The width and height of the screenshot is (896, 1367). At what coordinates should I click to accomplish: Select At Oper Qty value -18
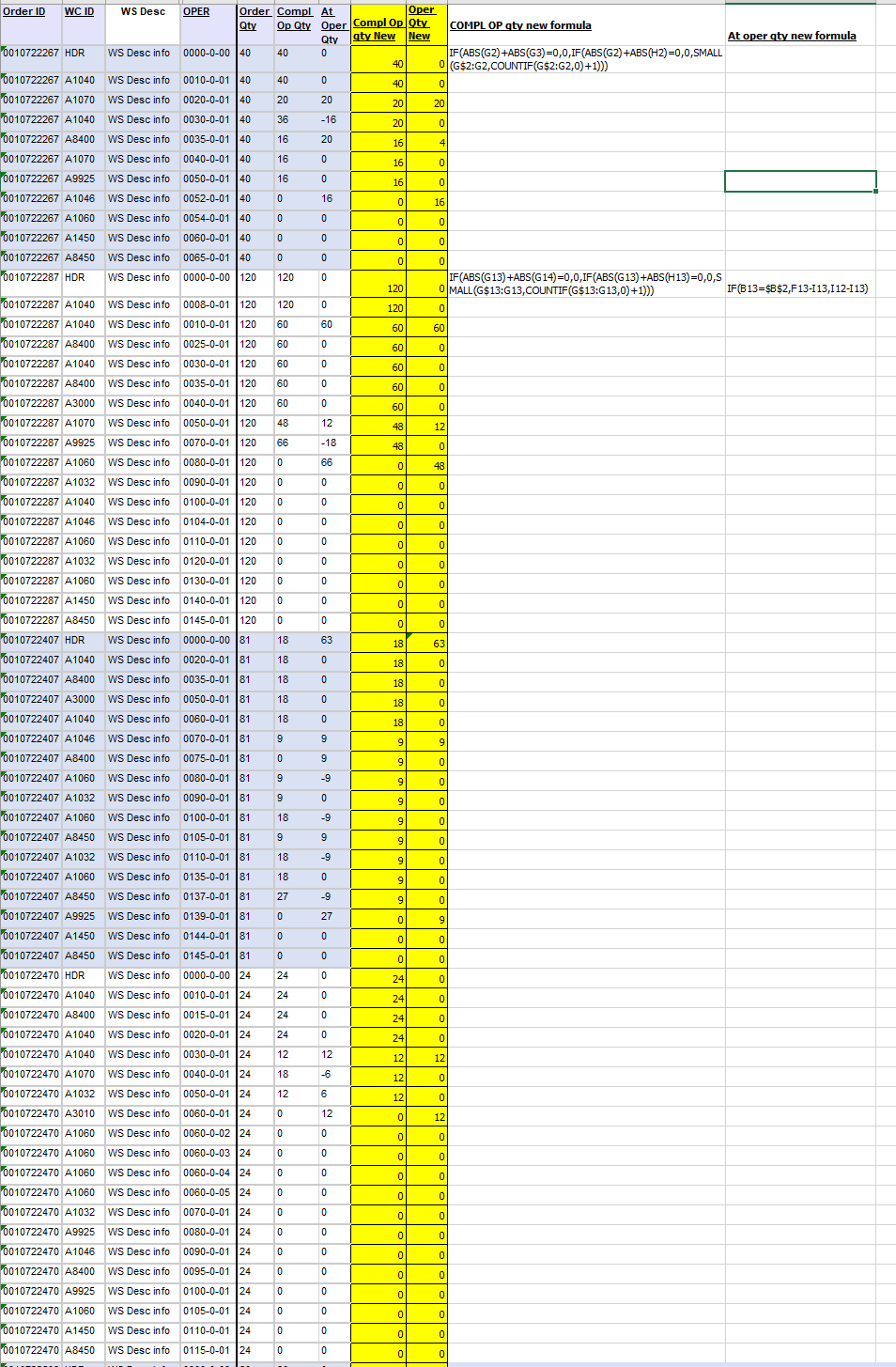click(333, 443)
